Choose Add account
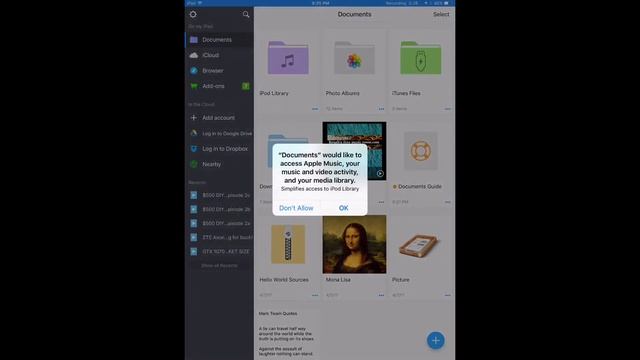This screenshot has height=360, width=640. tap(219, 118)
